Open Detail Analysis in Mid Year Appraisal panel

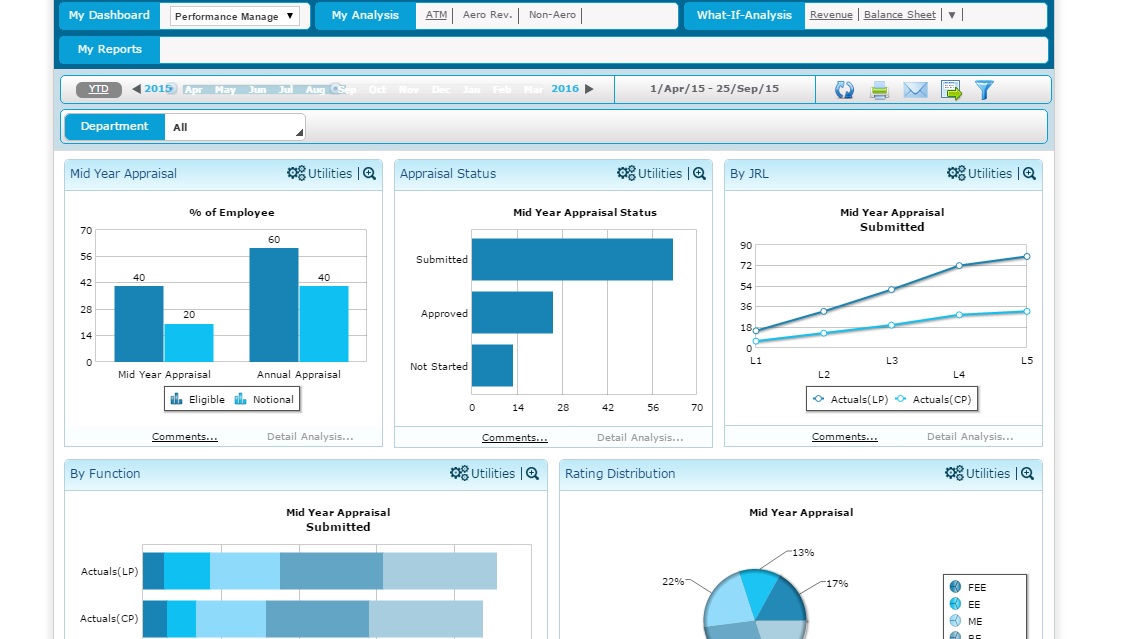point(310,436)
